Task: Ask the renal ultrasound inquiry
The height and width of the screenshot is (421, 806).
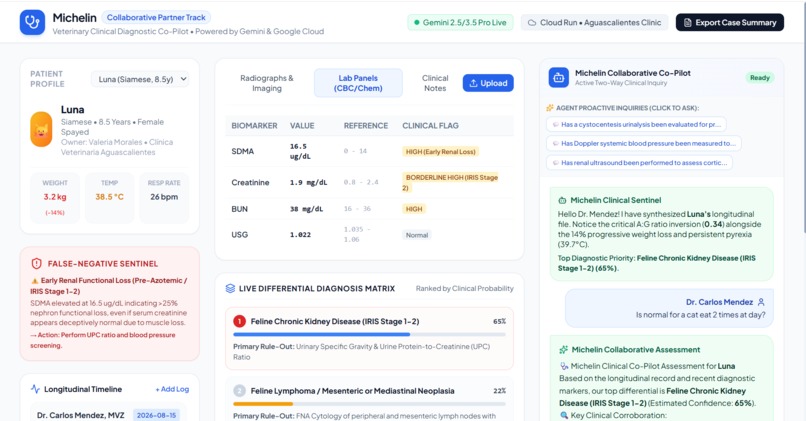Action: click(639, 162)
